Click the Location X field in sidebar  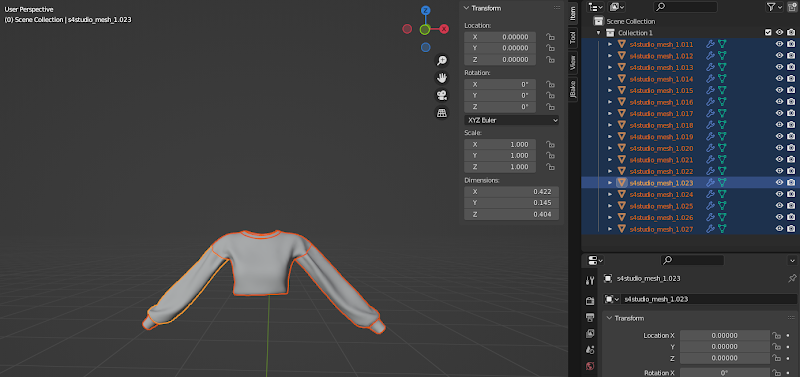pos(500,37)
